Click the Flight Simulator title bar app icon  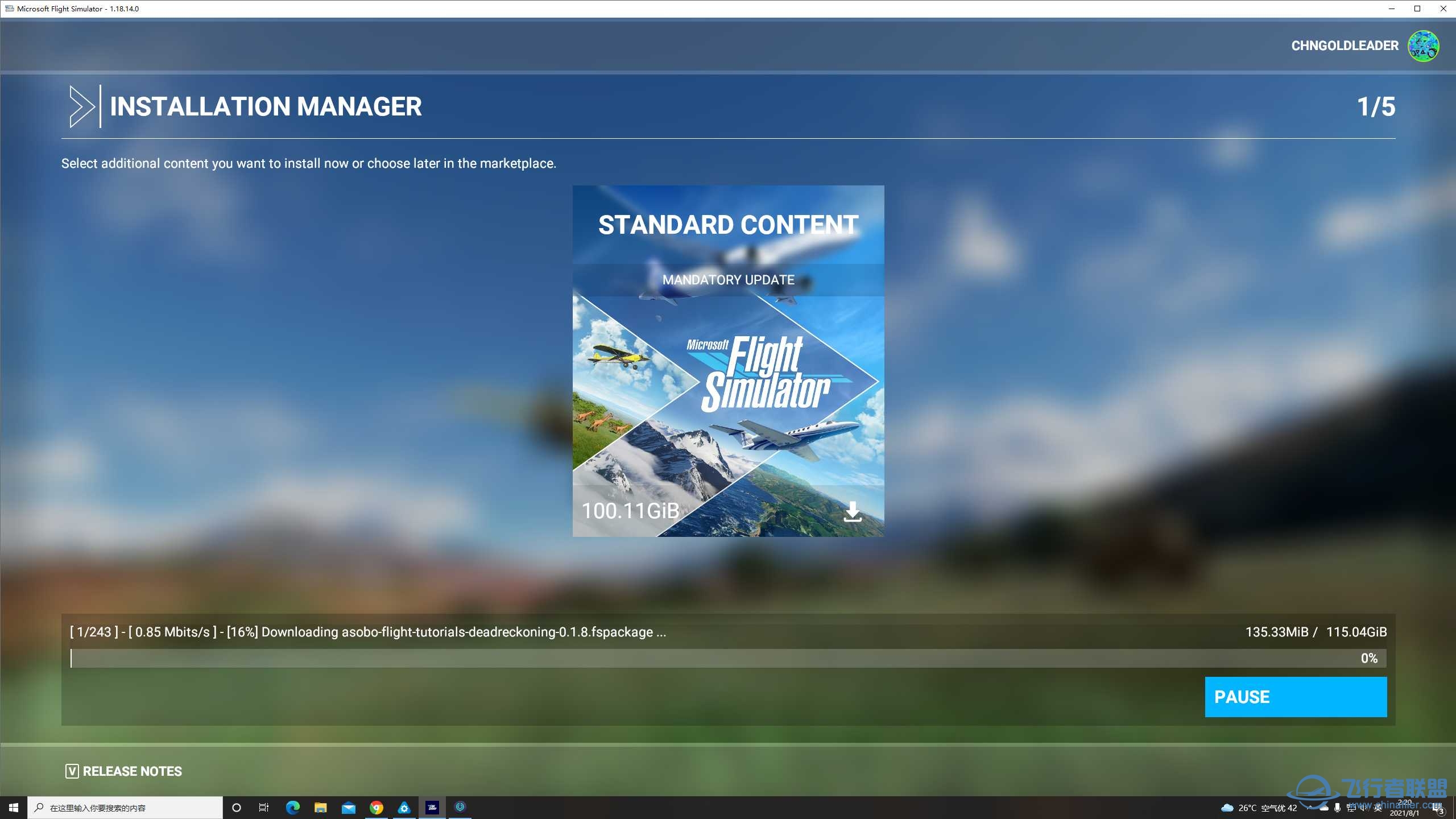coord(9,9)
